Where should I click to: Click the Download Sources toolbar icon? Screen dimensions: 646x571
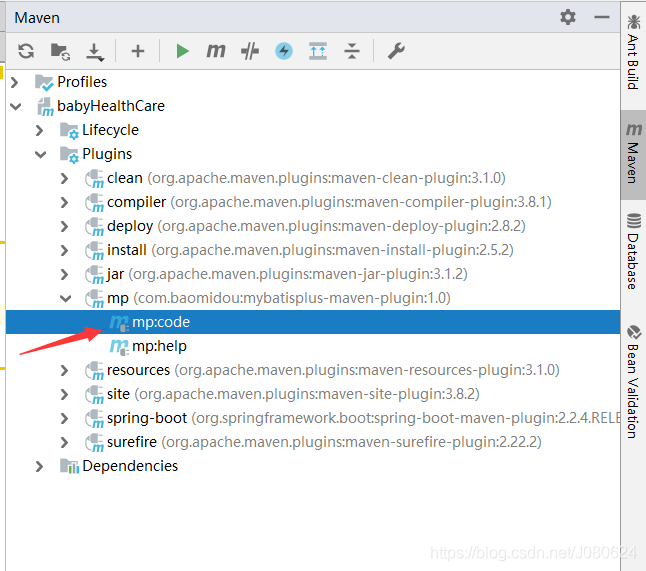pos(95,51)
